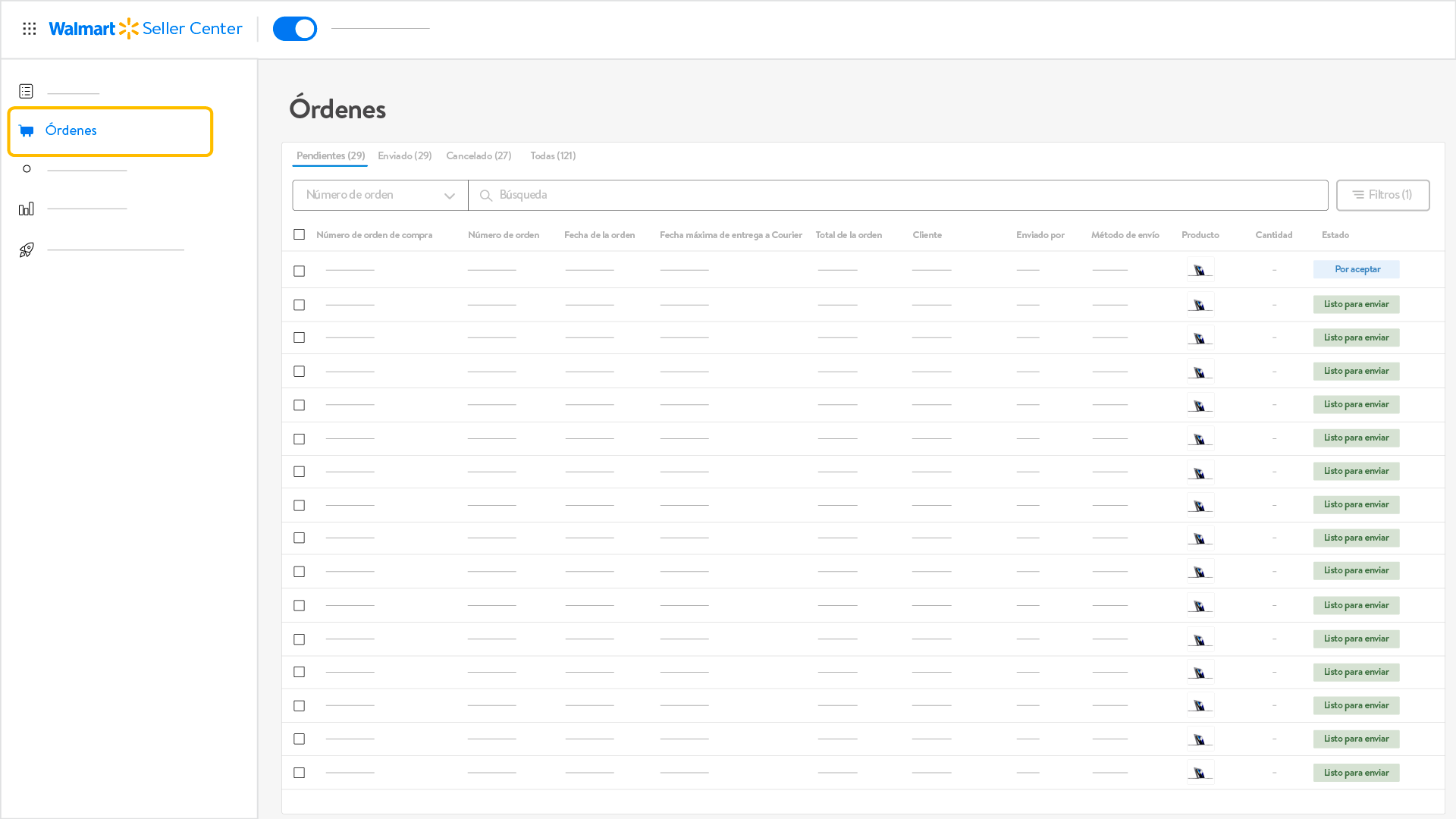This screenshot has height=819, width=1456.
Task: Click the Cliente column header
Action: 927,235
